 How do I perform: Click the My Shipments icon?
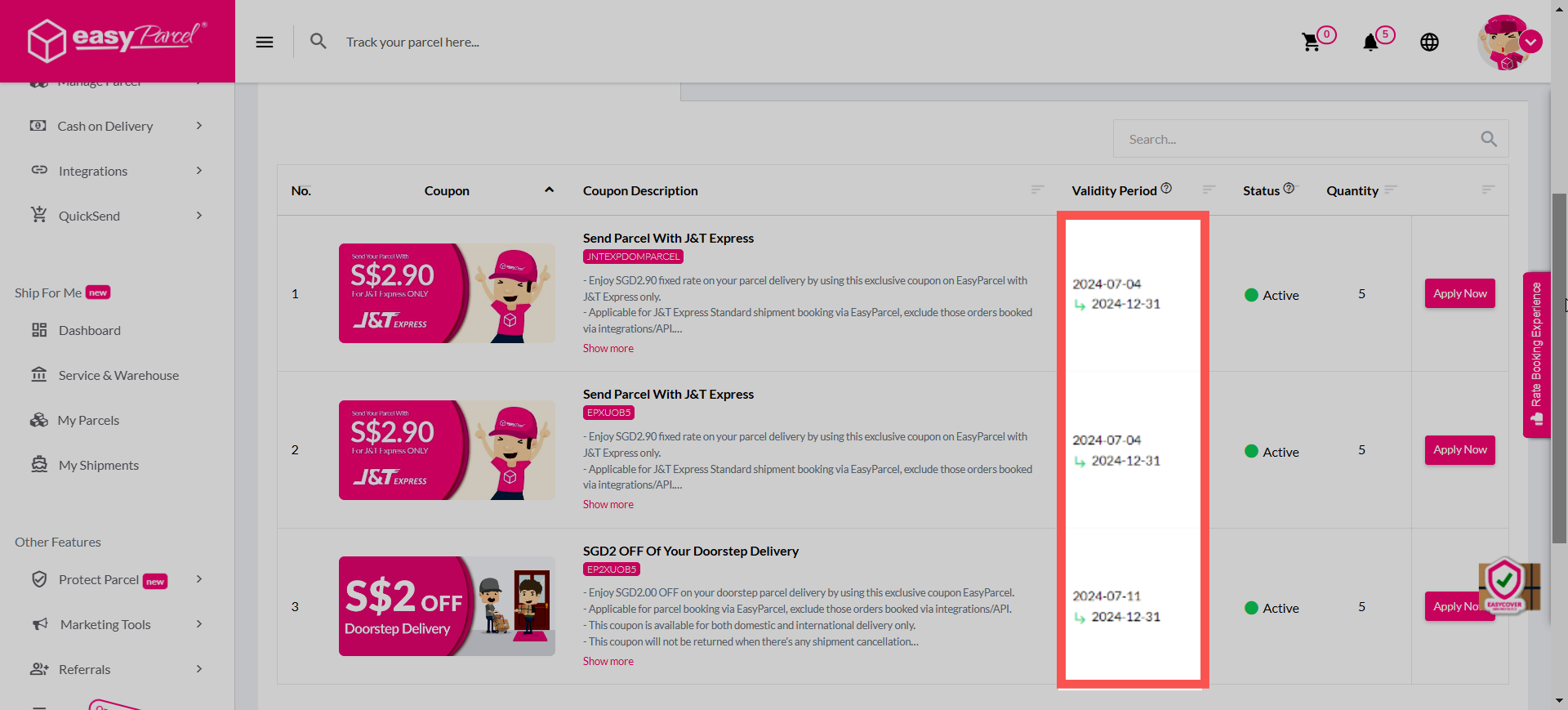click(39, 464)
